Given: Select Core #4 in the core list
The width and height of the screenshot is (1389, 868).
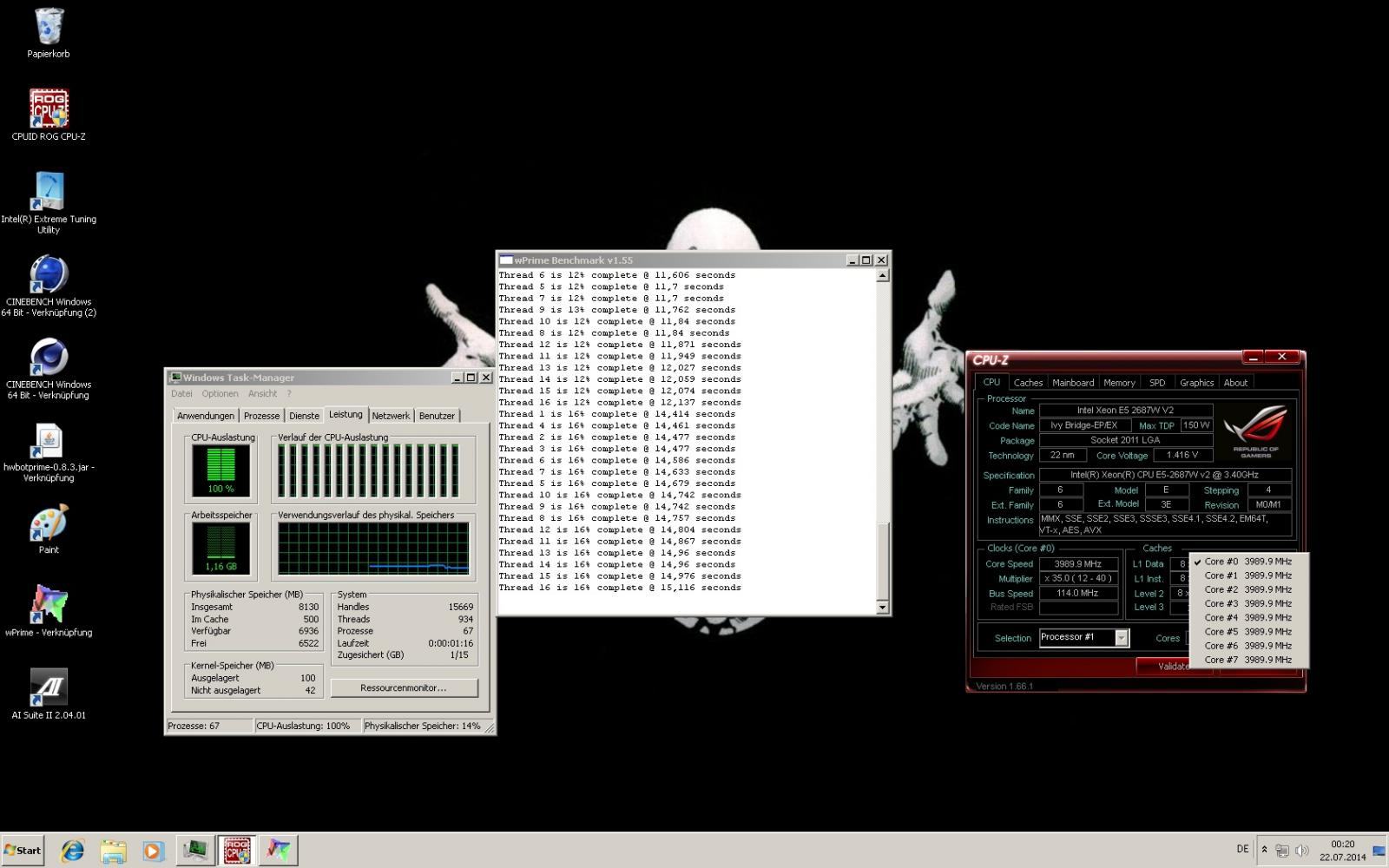Looking at the screenshot, I should (1247, 618).
